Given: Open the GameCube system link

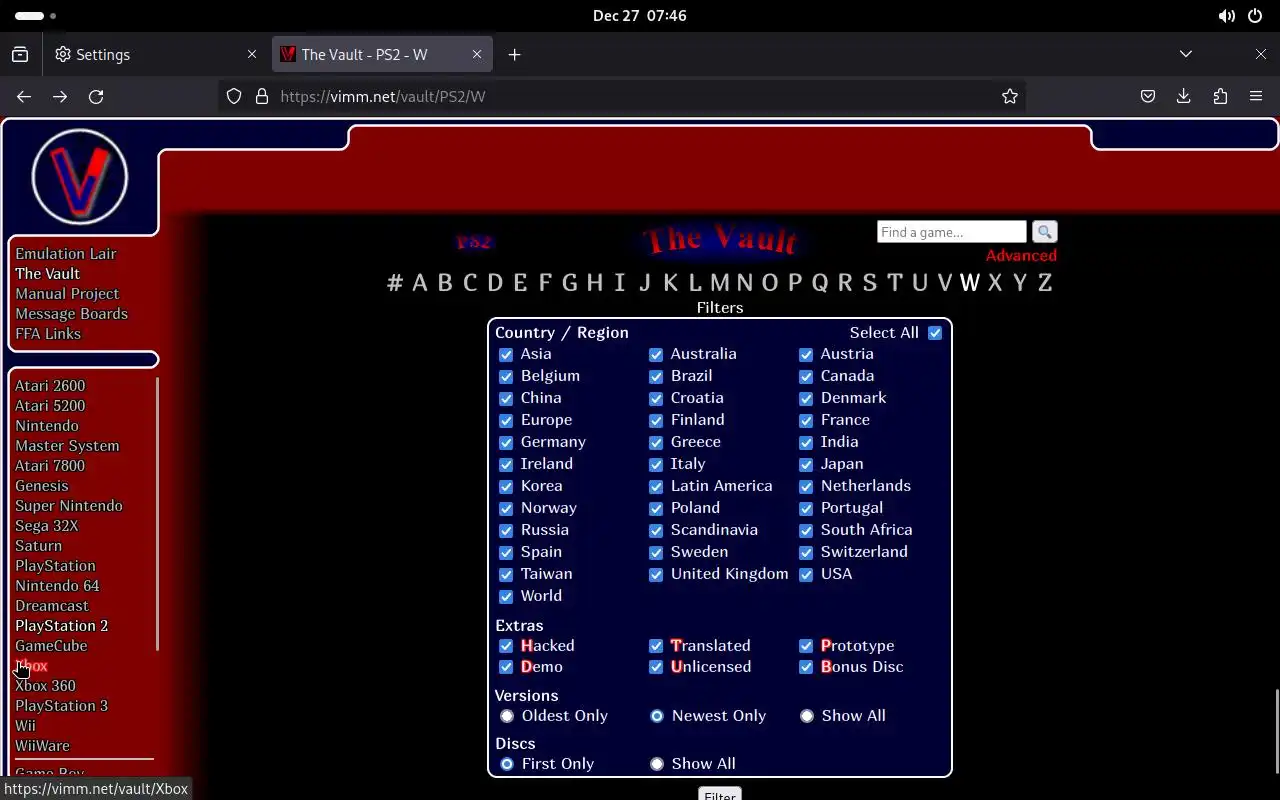Looking at the screenshot, I should 51,646.
